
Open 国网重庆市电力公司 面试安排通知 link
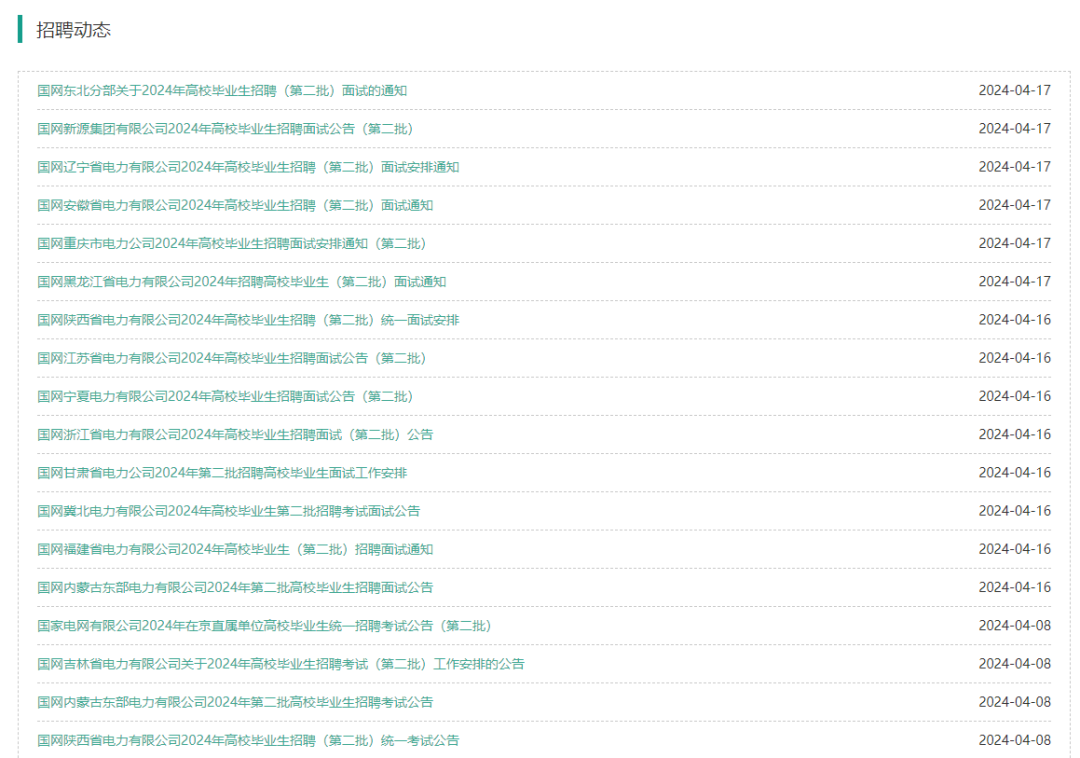(231, 244)
